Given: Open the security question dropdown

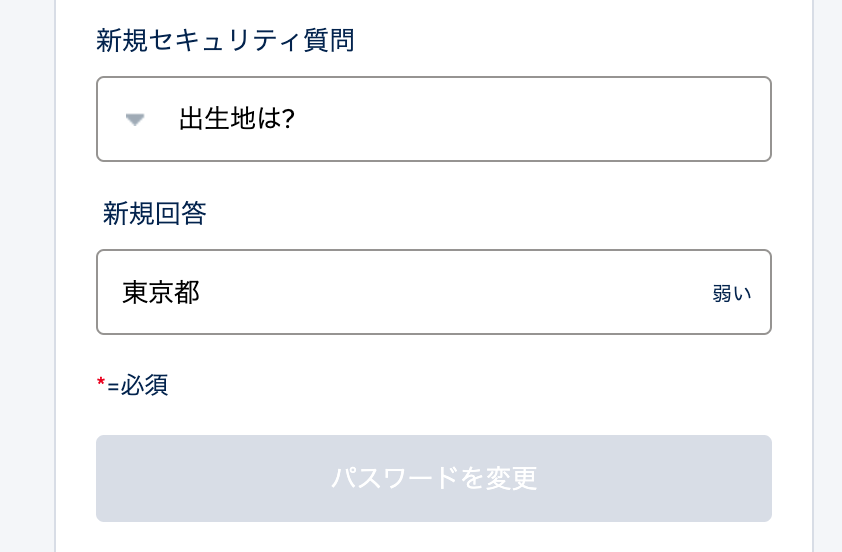Looking at the screenshot, I should click(433, 119).
